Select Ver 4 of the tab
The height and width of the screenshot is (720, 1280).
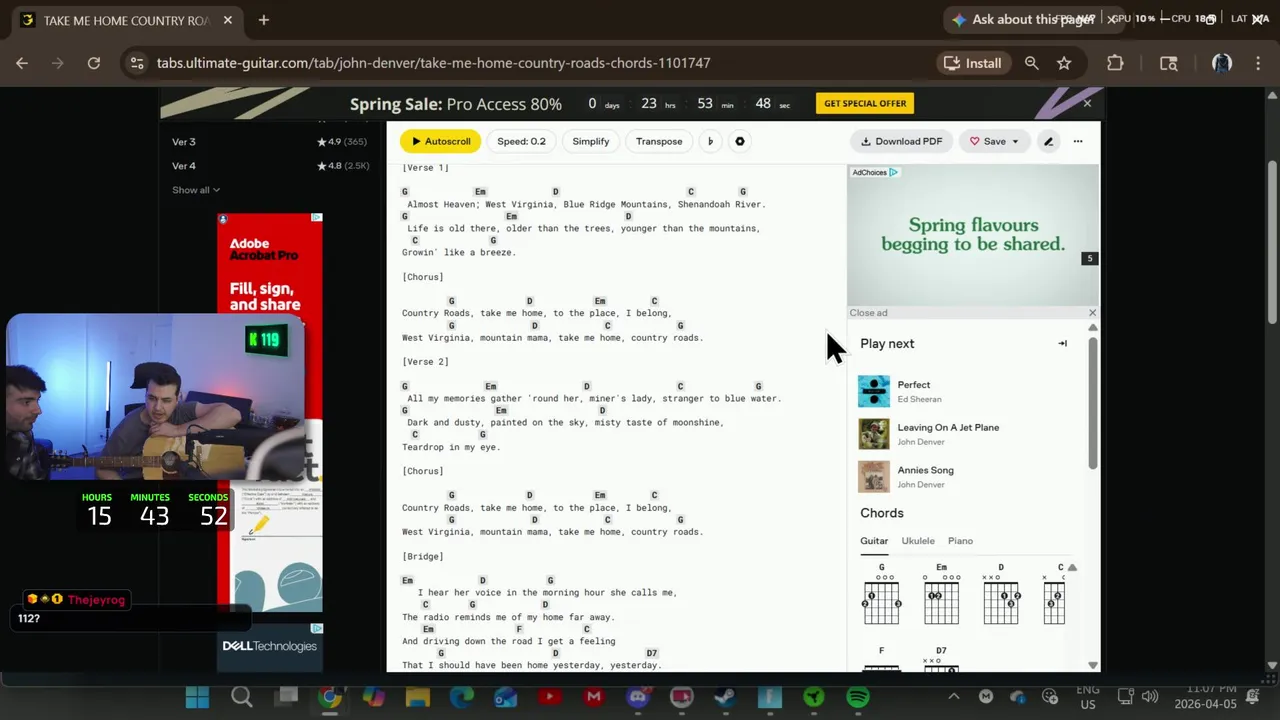184,166
